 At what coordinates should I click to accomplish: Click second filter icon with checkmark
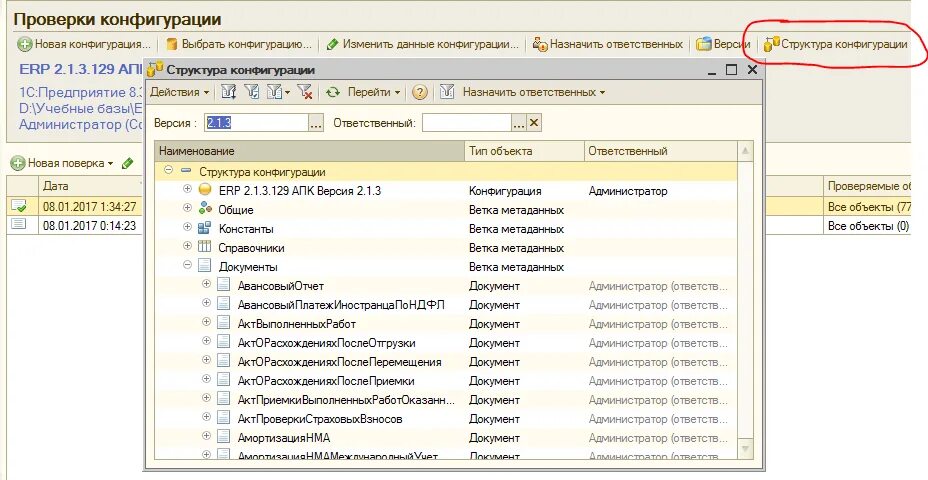(252, 92)
